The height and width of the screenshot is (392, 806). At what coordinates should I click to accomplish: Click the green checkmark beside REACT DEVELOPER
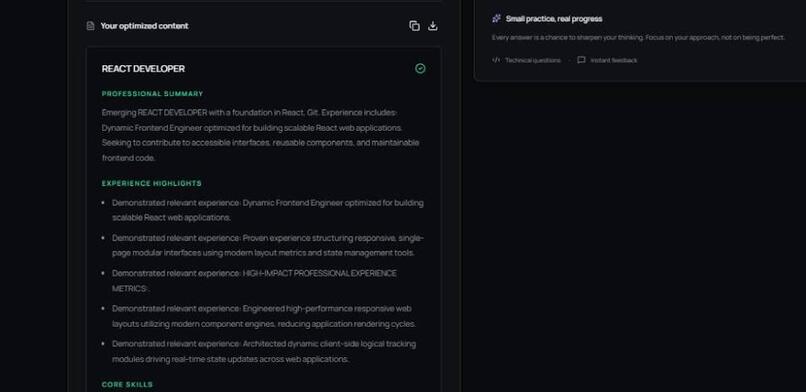[420, 69]
